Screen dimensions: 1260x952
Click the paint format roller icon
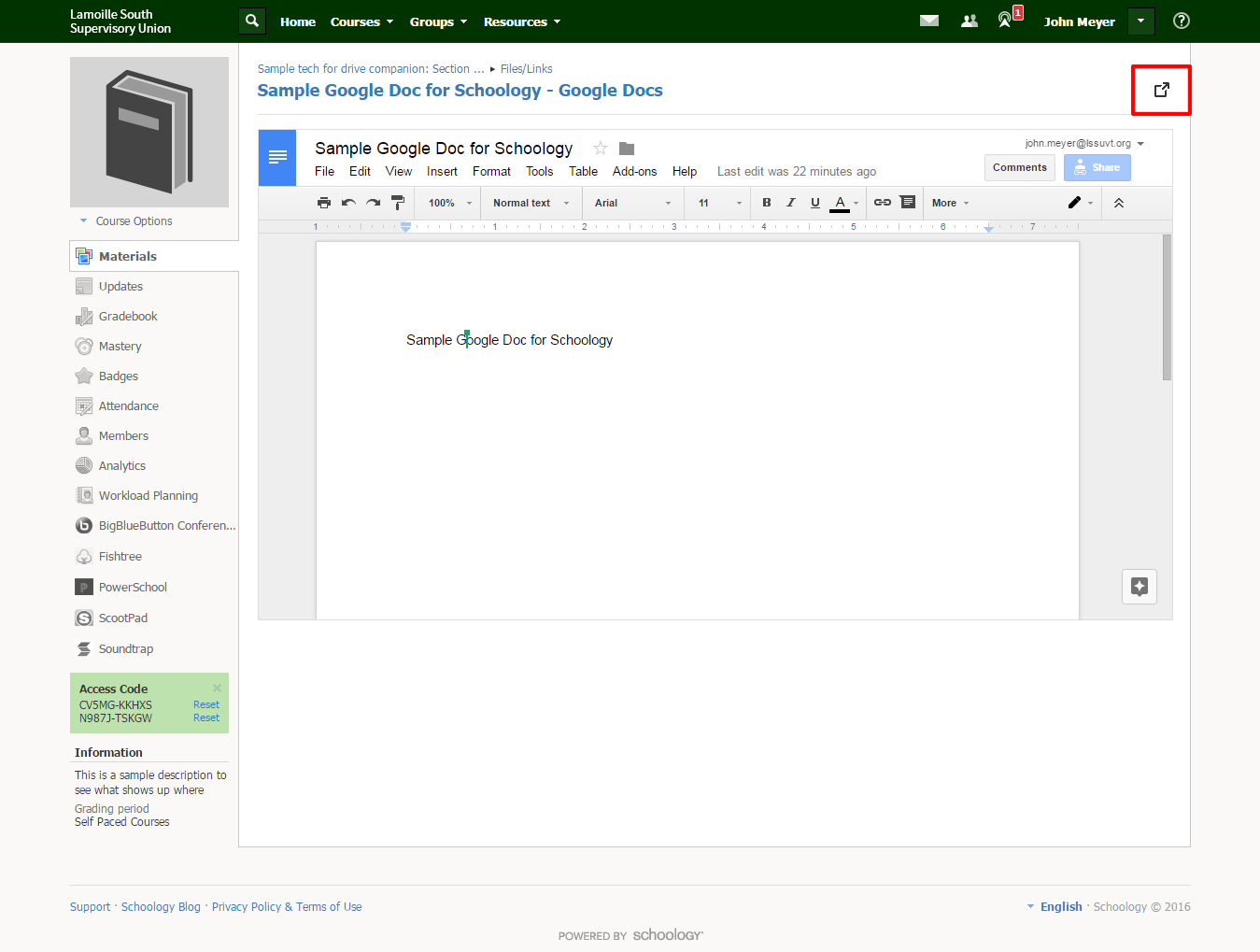point(398,203)
